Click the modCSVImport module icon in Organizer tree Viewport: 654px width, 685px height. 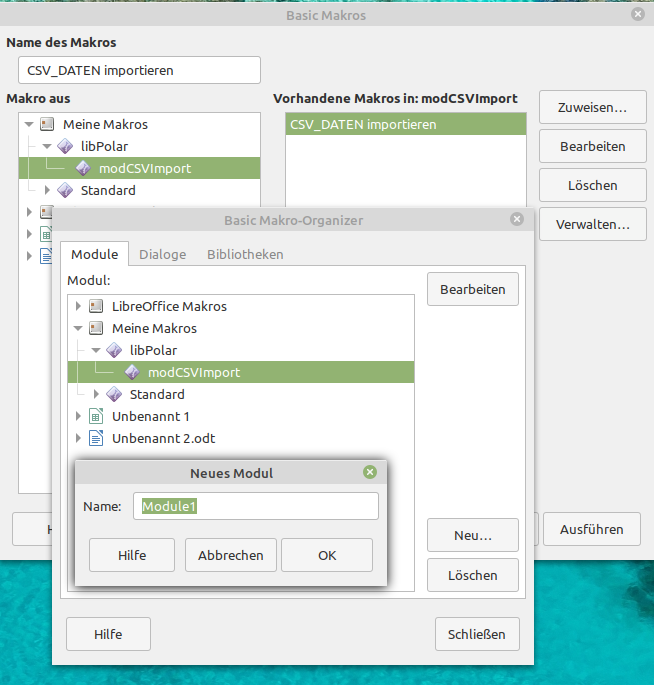pyautogui.click(x=132, y=372)
